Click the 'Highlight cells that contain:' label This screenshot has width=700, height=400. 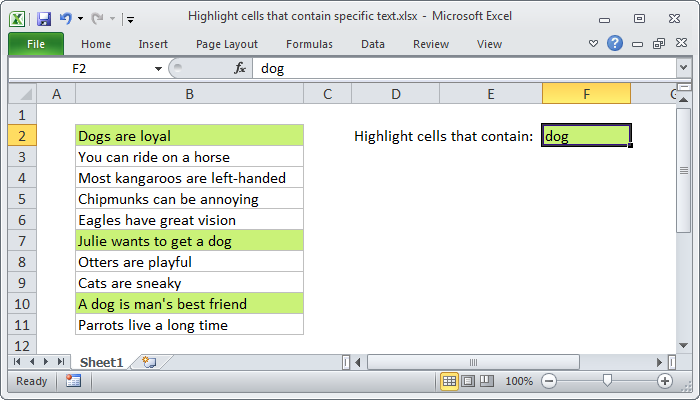tap(443, 136)
